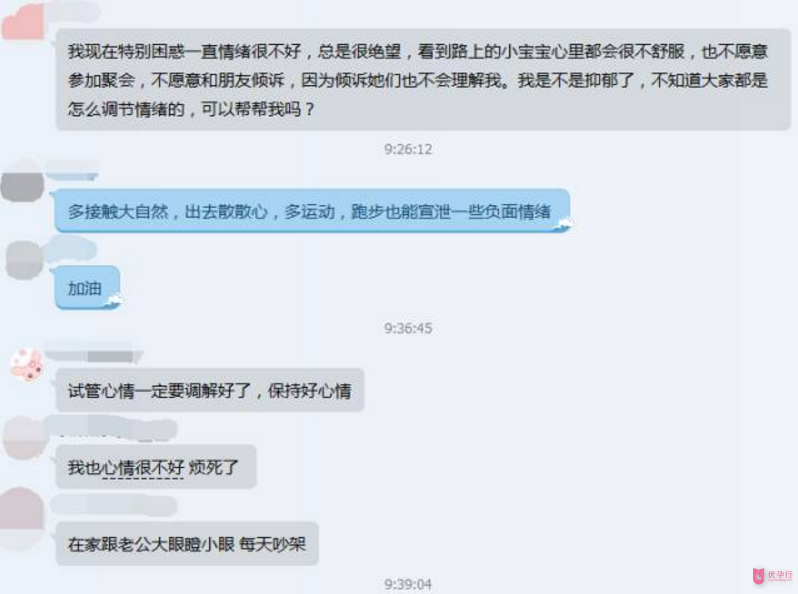The height and width of the screenshot is (594, 798).
Task: Click the 9:39:04 timestamp
Action: 408,584
